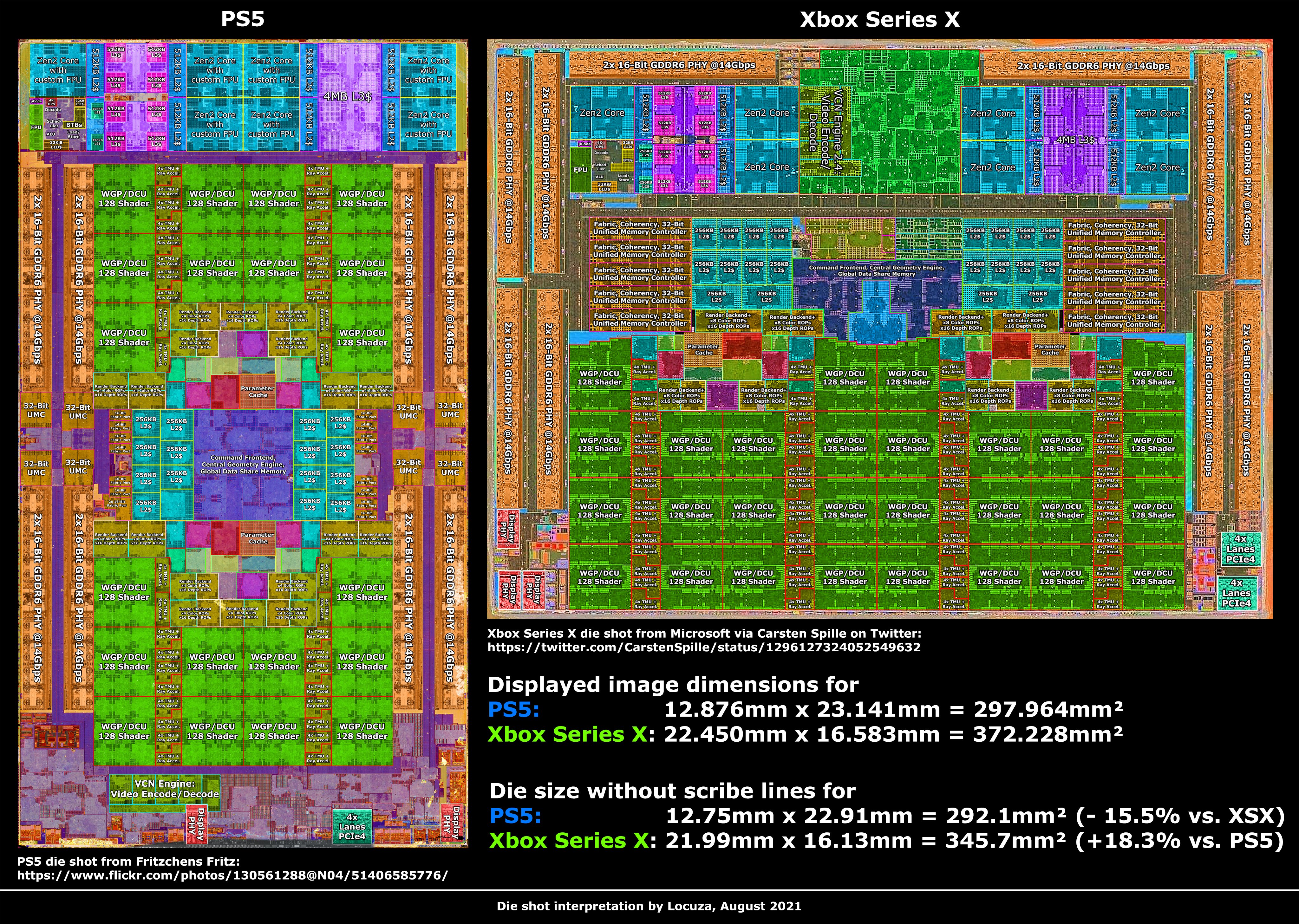
Task: Click 'FPU' label in Xbox Zen2 core
Action: (580, 170)
